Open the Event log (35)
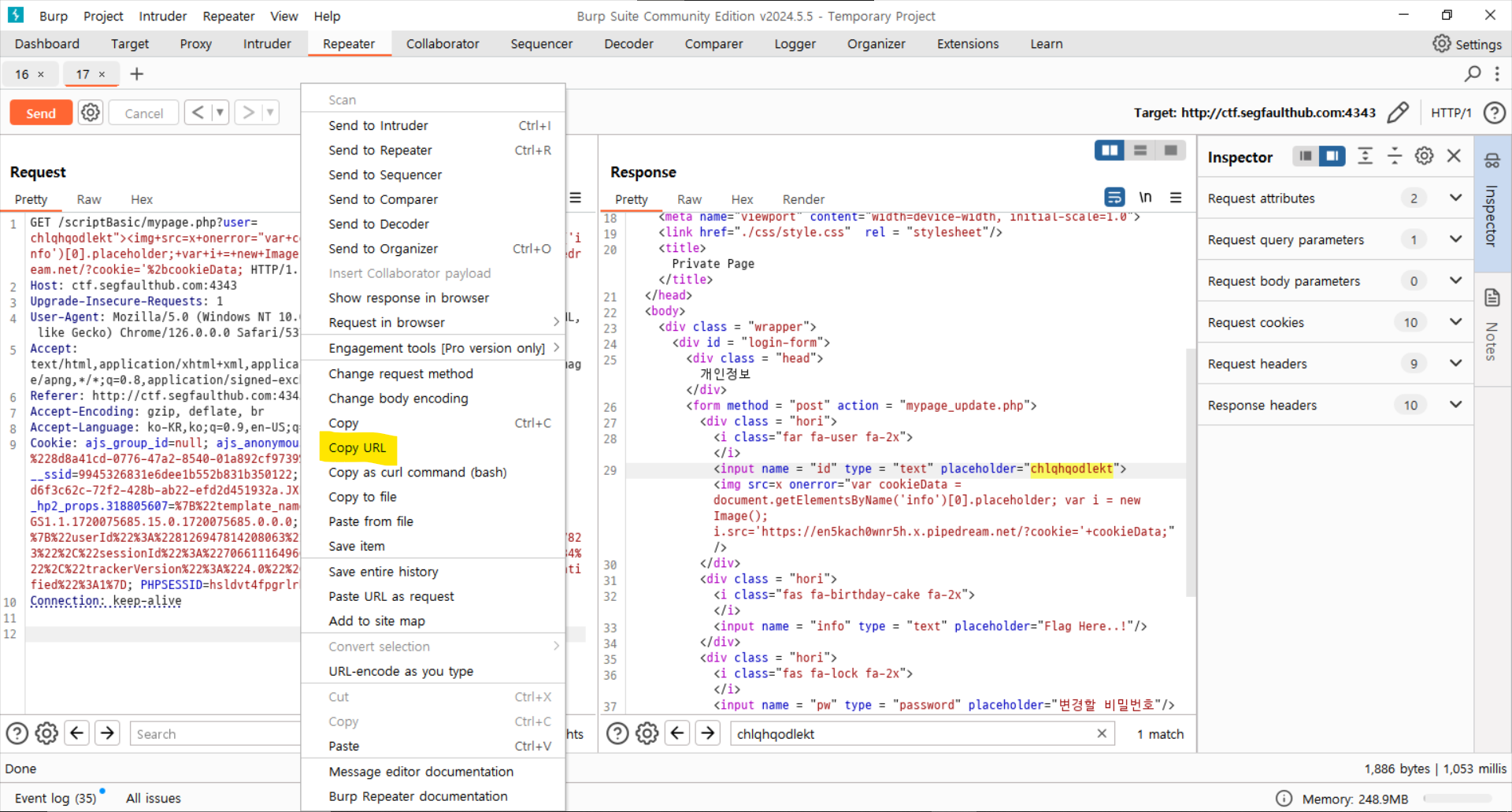 pyautogui.click(x=55, y=798)
